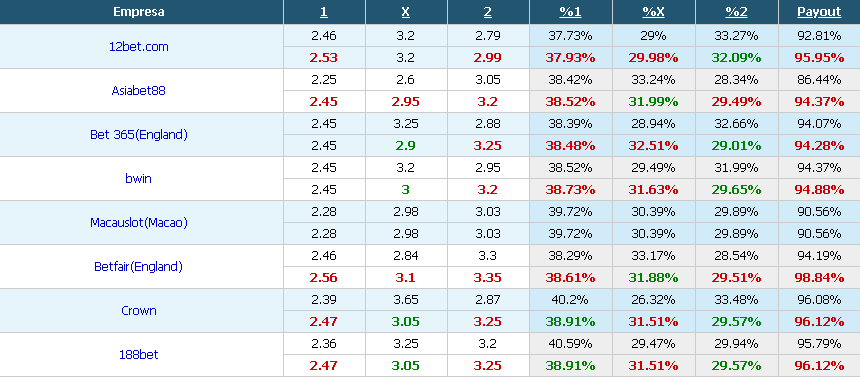Select Crown's 3.65 draw odds cell

[x=406, y=300]
